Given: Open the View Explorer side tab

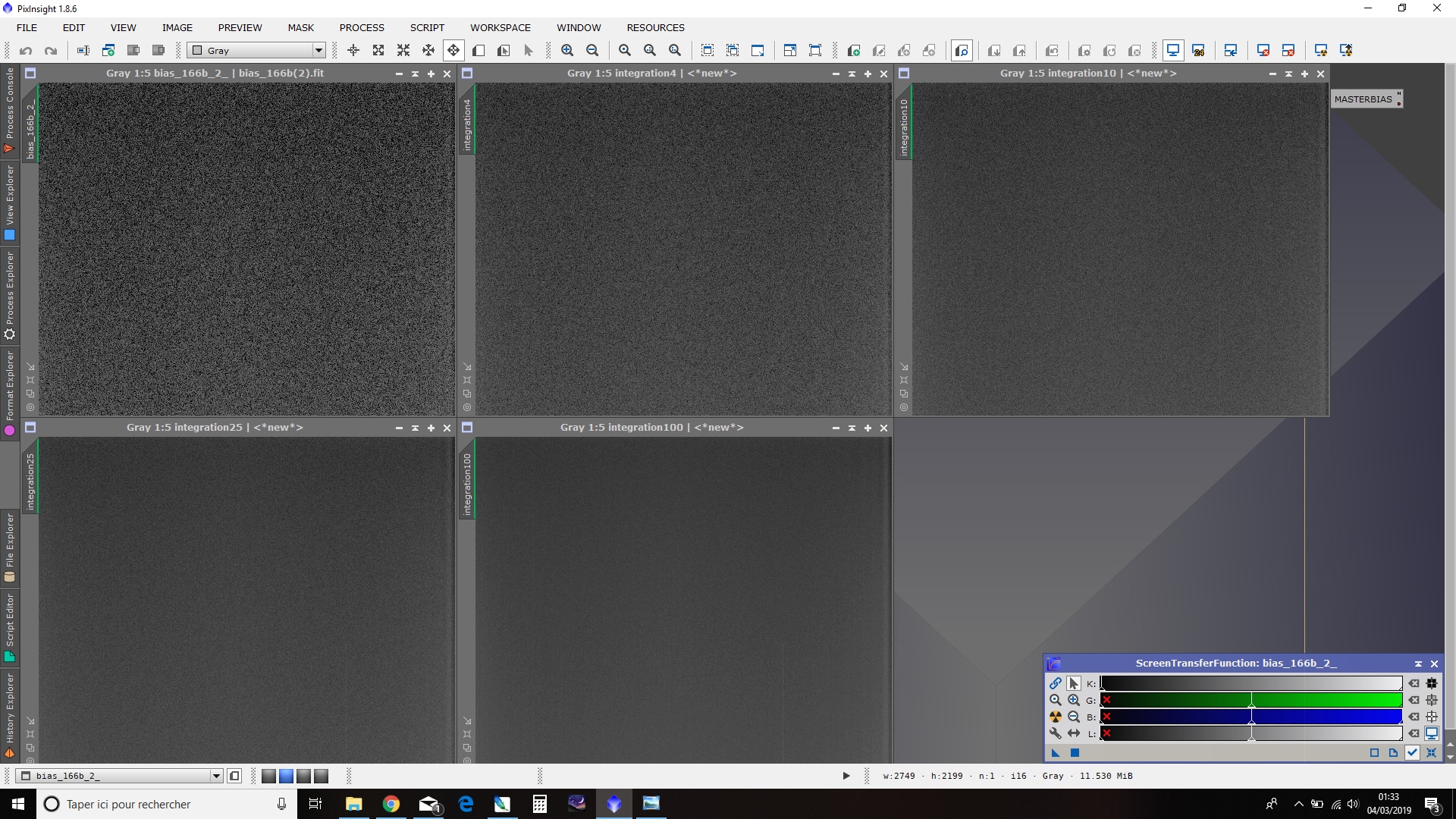Looking at the screenshot, I should [10, 203].
